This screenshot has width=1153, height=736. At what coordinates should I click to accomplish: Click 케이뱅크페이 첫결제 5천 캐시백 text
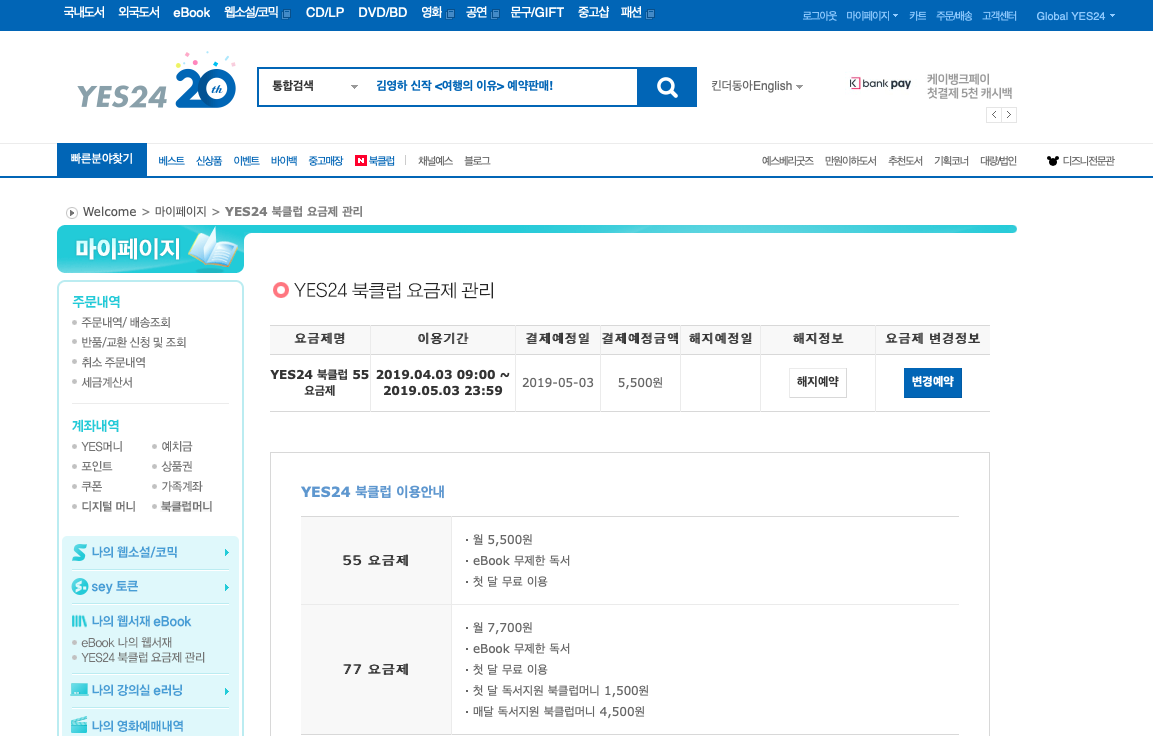coord(969,86)
